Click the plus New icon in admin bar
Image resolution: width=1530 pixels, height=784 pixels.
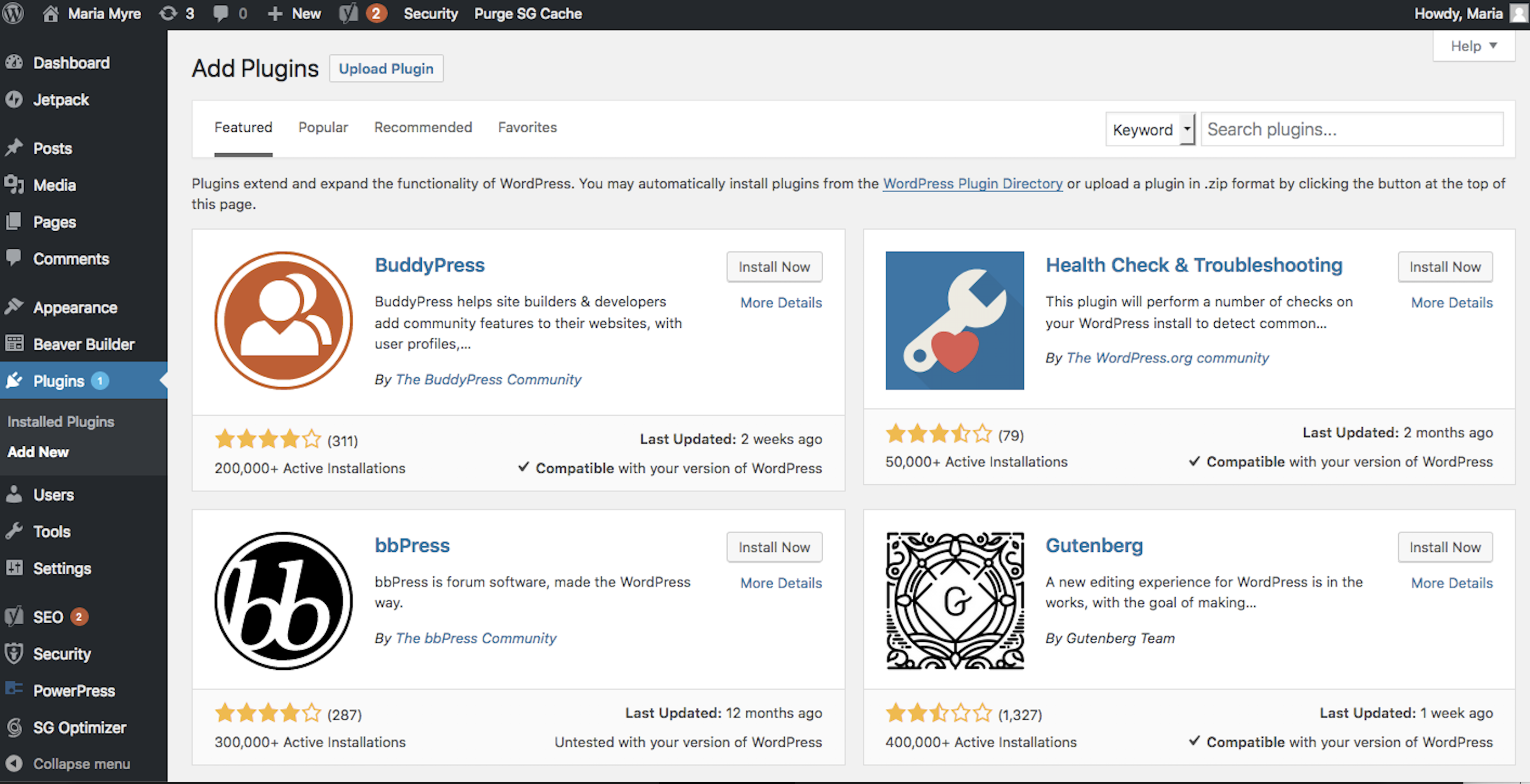pos(275,13)
